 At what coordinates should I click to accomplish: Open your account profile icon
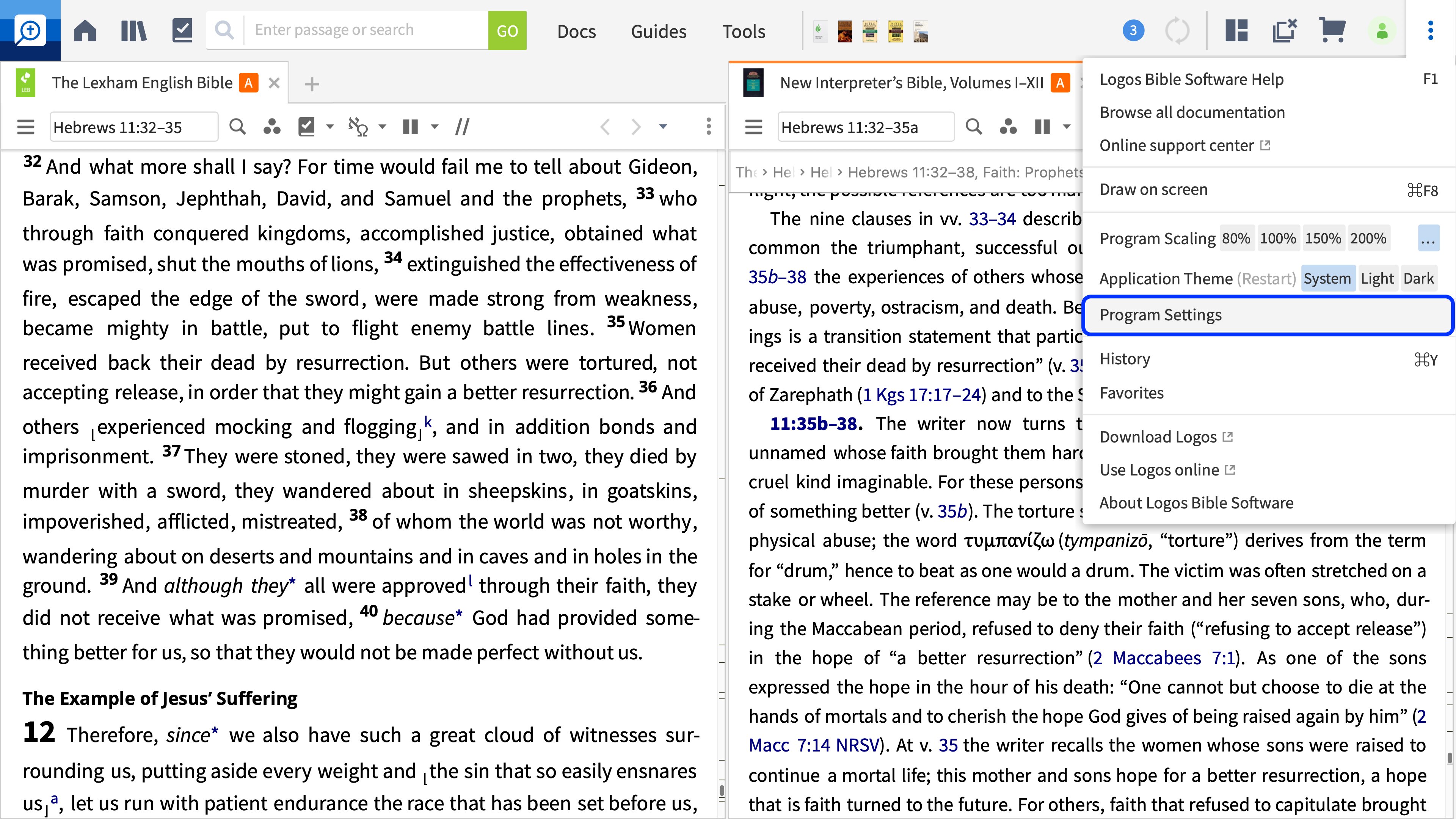coord(1382,30)
